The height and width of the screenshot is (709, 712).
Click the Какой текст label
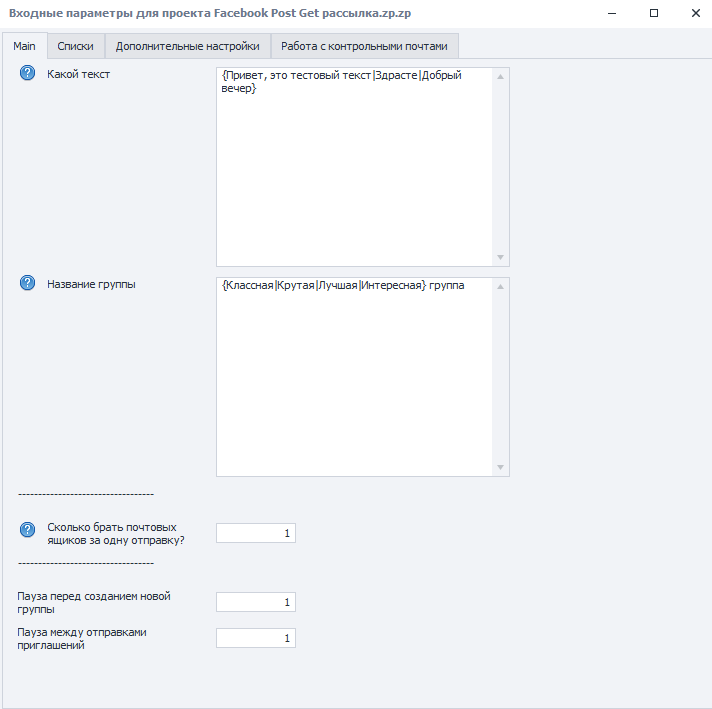79,74
